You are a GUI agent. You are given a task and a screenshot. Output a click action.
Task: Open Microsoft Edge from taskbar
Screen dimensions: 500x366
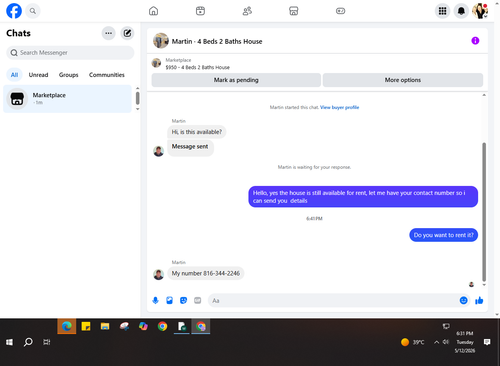pos(67,326)
